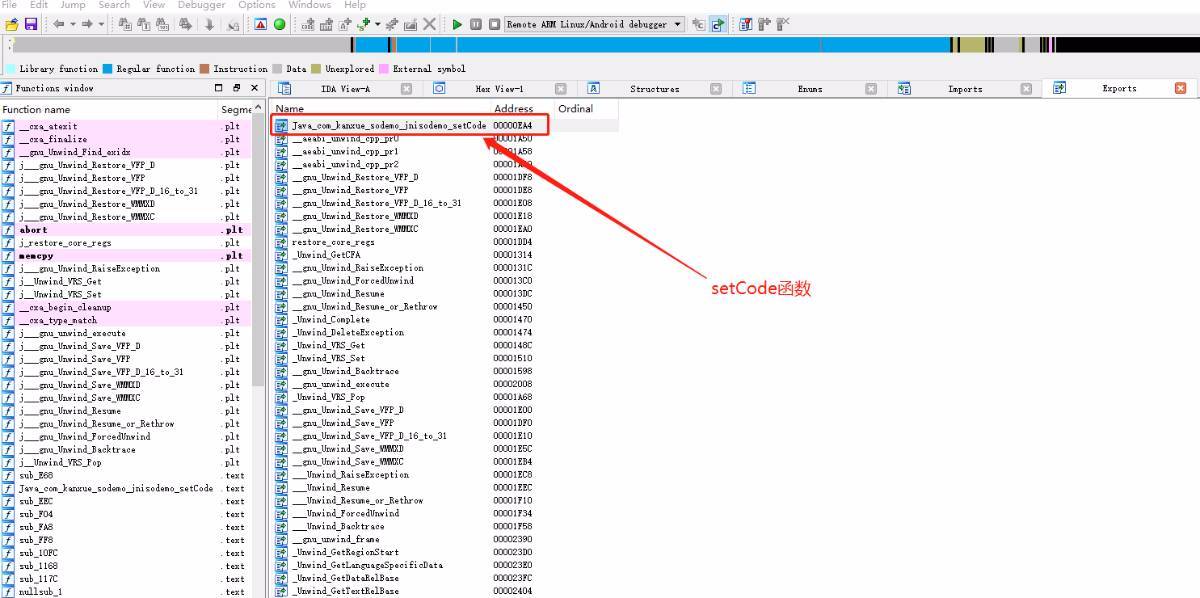The height and width of the screenshot is (598, 1200).
Task: Click the Jump forward arrow icon
Action: 87,24
